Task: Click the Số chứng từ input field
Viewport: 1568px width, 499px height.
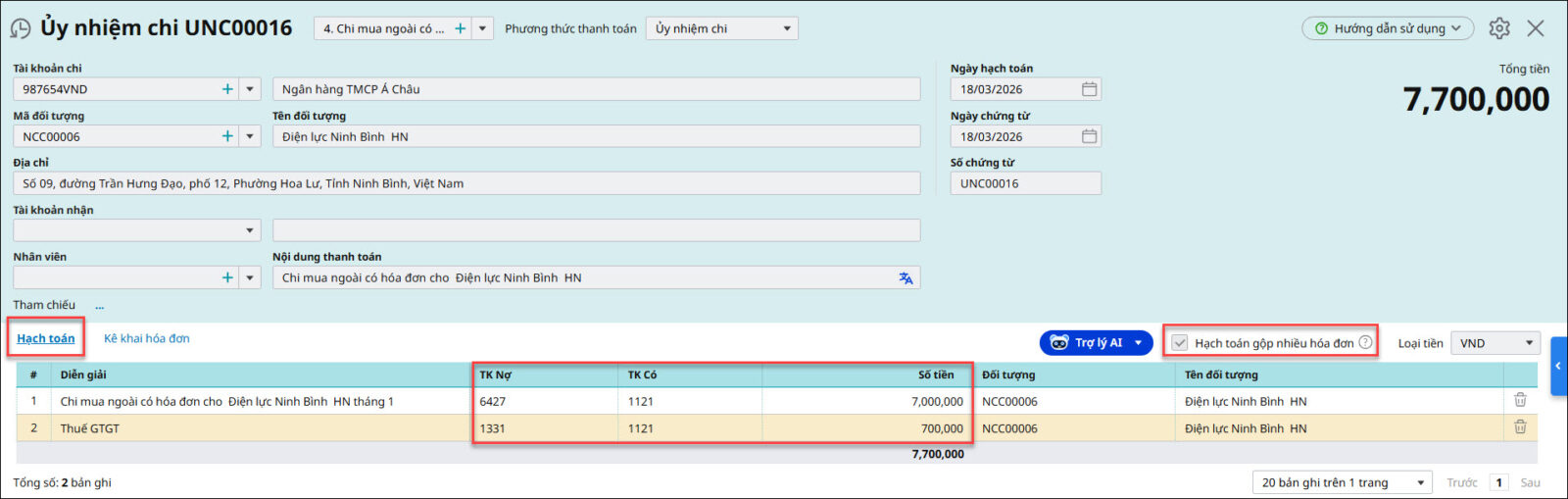Action: [x=1025, y=183]
